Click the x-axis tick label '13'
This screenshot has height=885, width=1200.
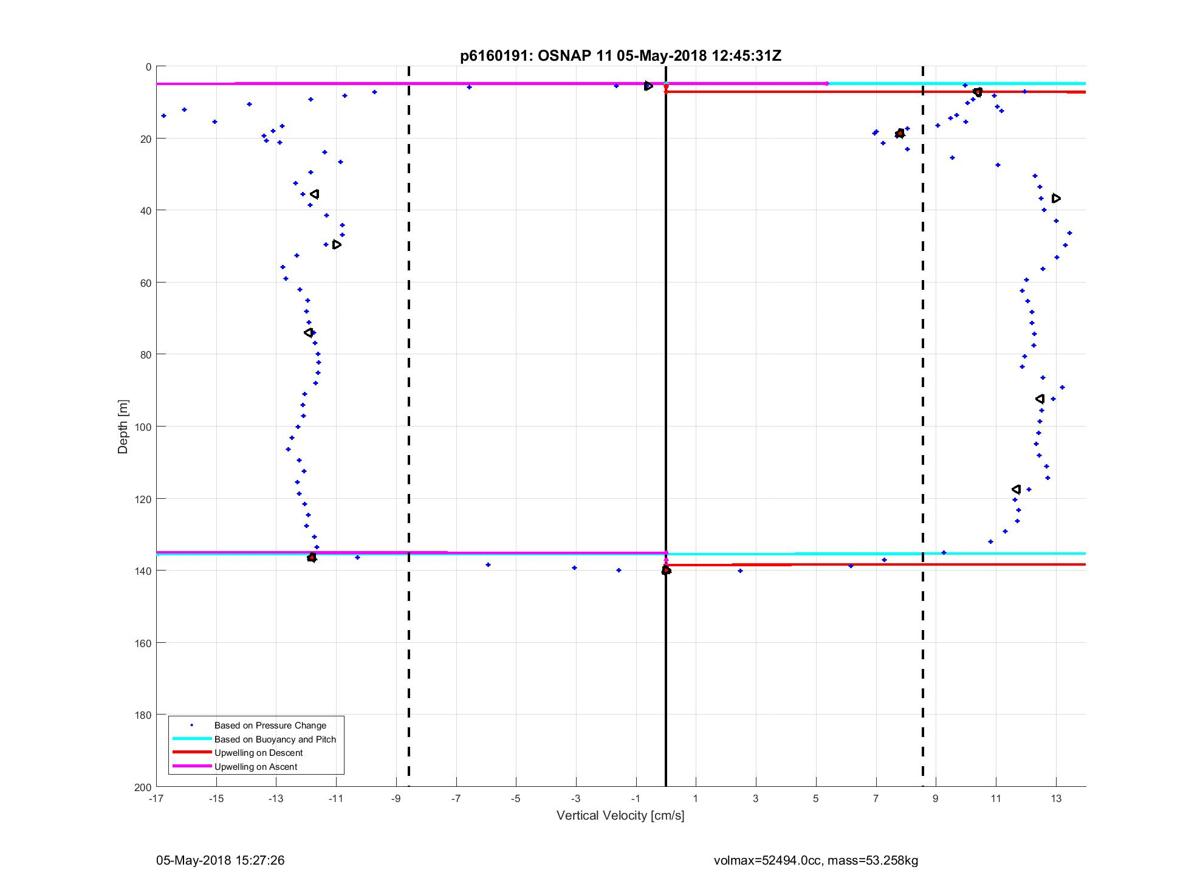click(1056, 799)
